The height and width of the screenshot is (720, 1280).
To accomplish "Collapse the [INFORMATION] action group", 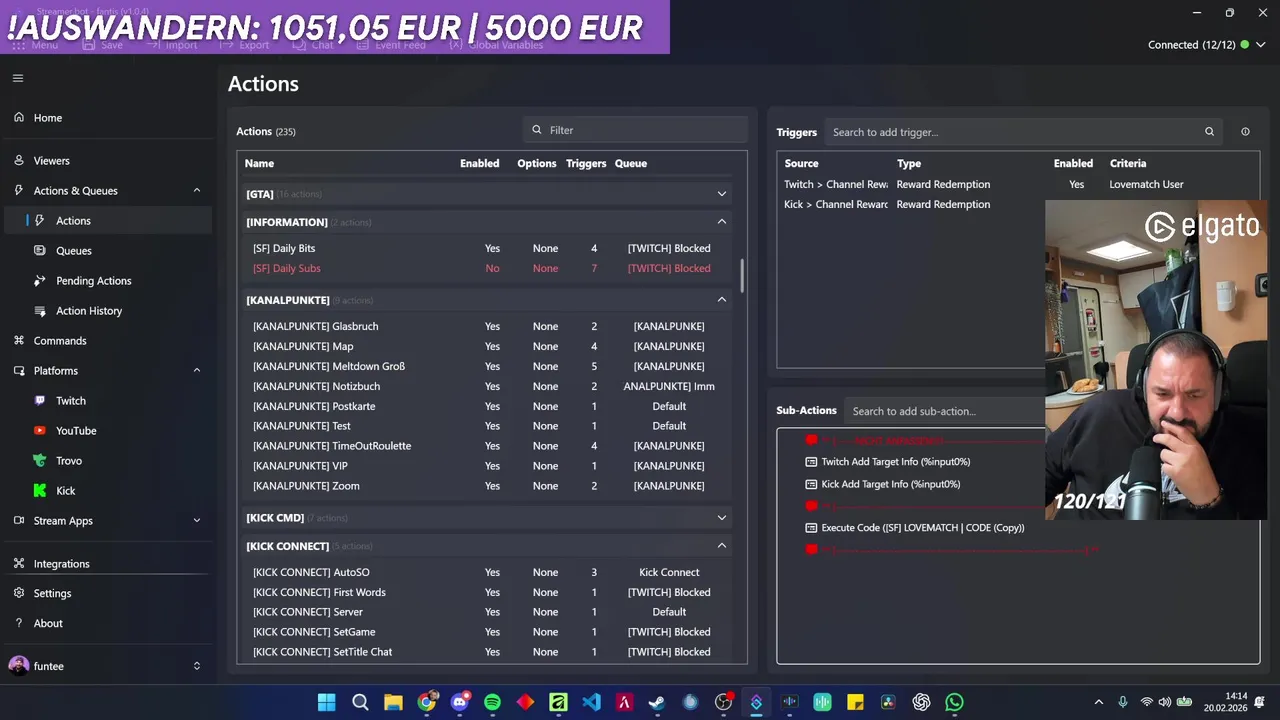I will [722, 221].
